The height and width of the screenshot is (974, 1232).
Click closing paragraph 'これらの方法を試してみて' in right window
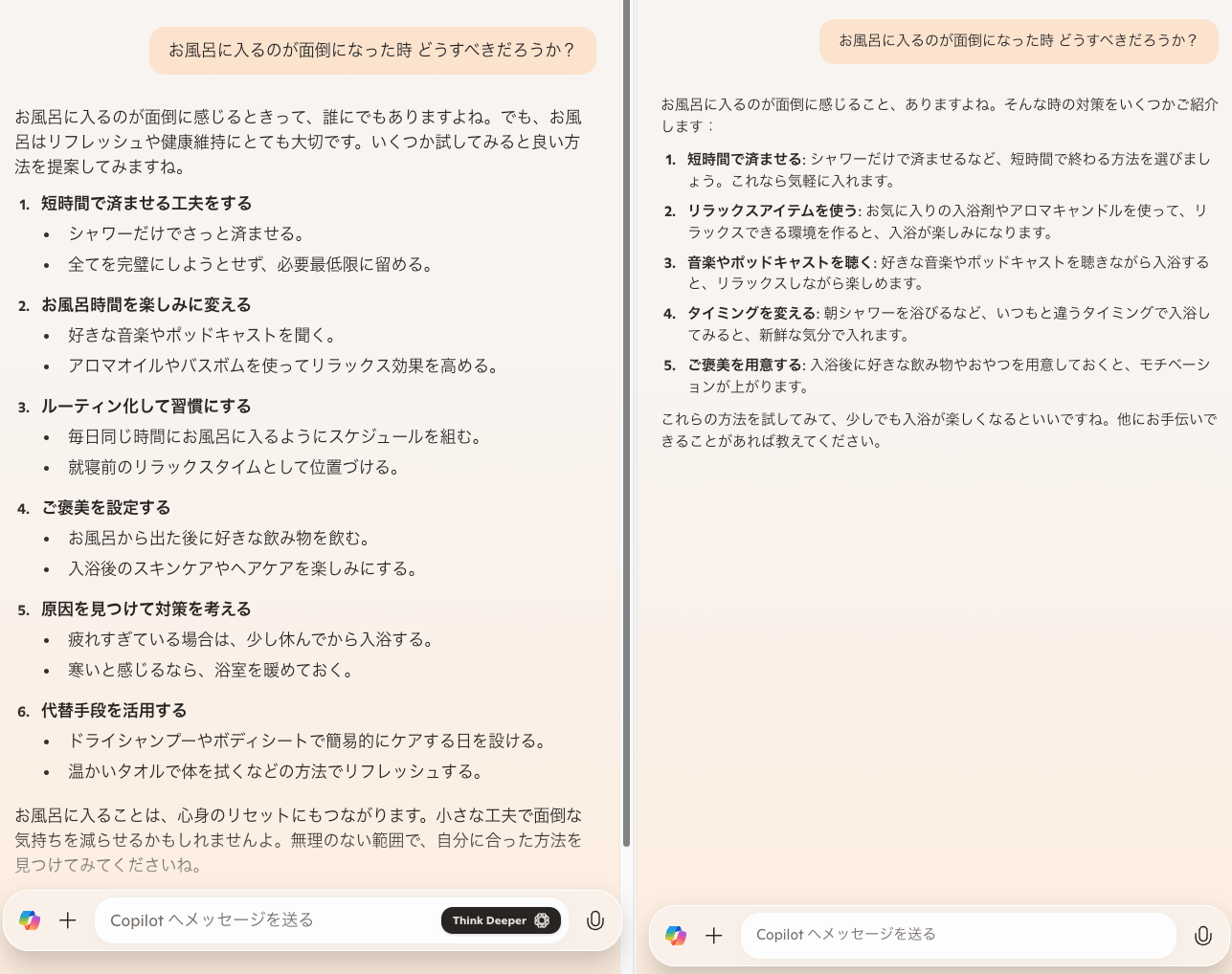tap(939, 430)
